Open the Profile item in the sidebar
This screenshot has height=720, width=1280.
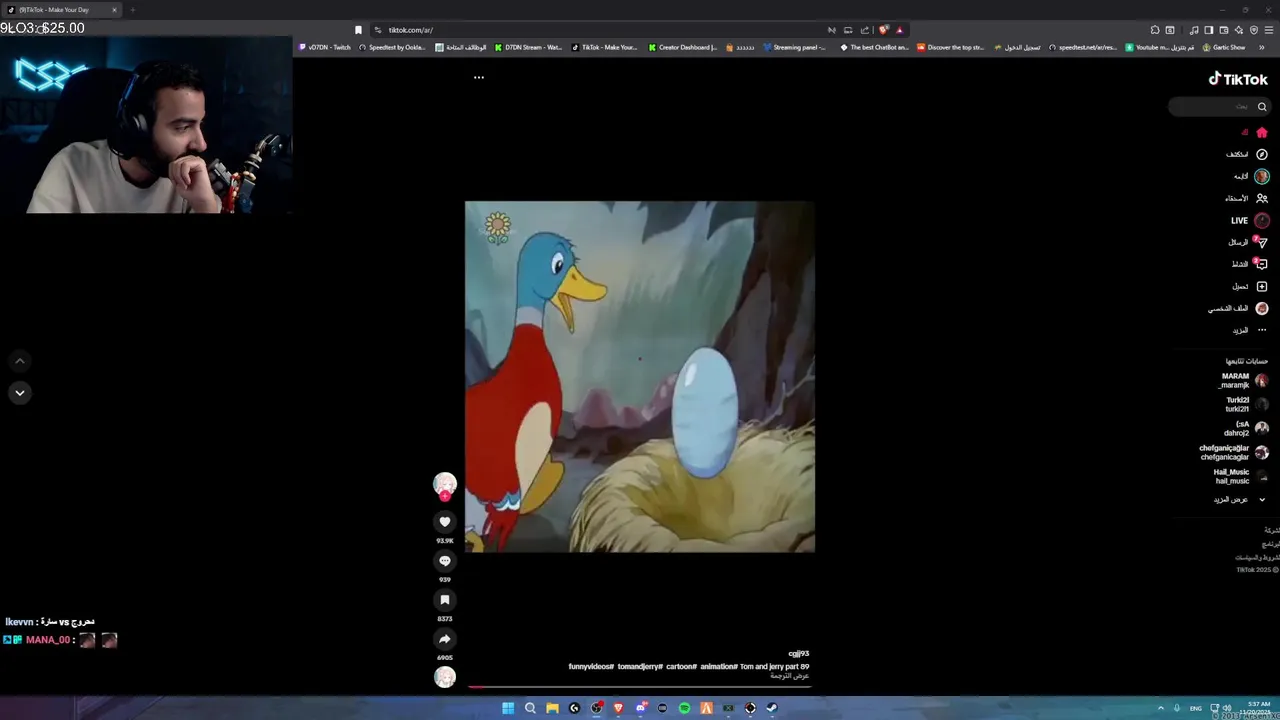1238,308
